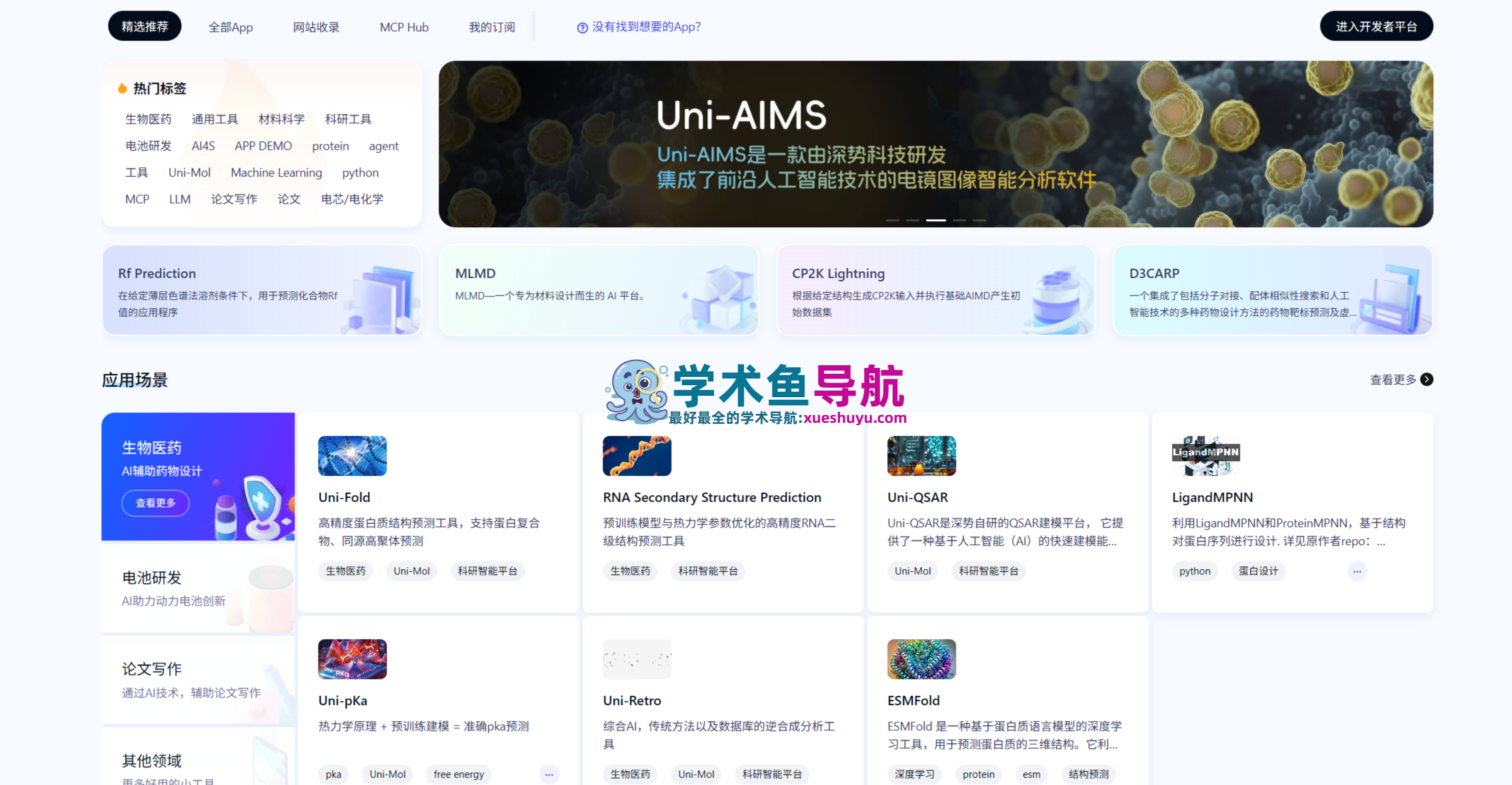The width and height of the screenshot is (1512, 785).
Task: Click the Uni-Retro card title
Action: point(632,700)
